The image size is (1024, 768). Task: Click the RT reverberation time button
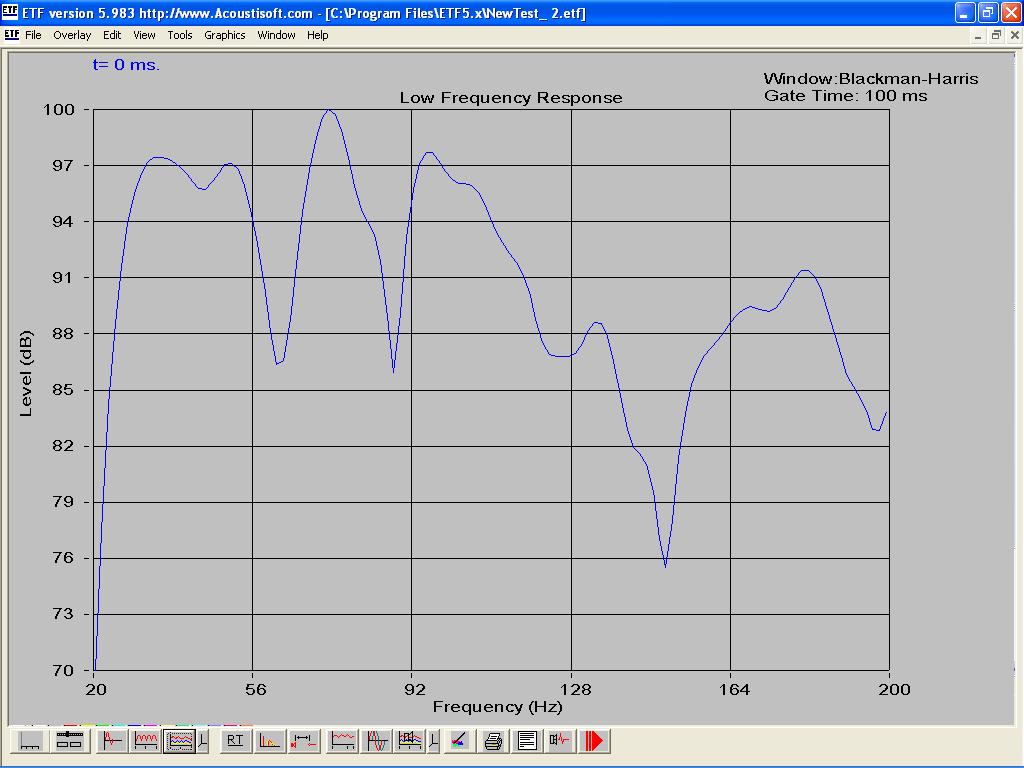click(235, 741)
